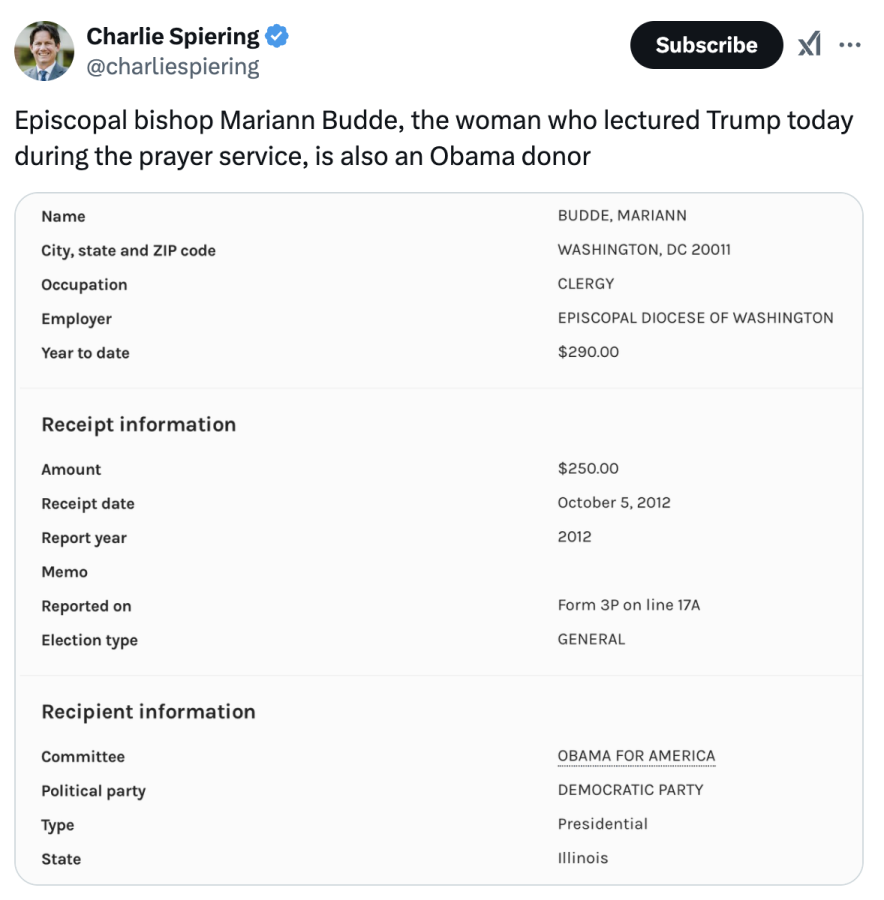Click the Form 3P on line 17A text
Viewport: 884px width, 900px height.
coord(628,605)
